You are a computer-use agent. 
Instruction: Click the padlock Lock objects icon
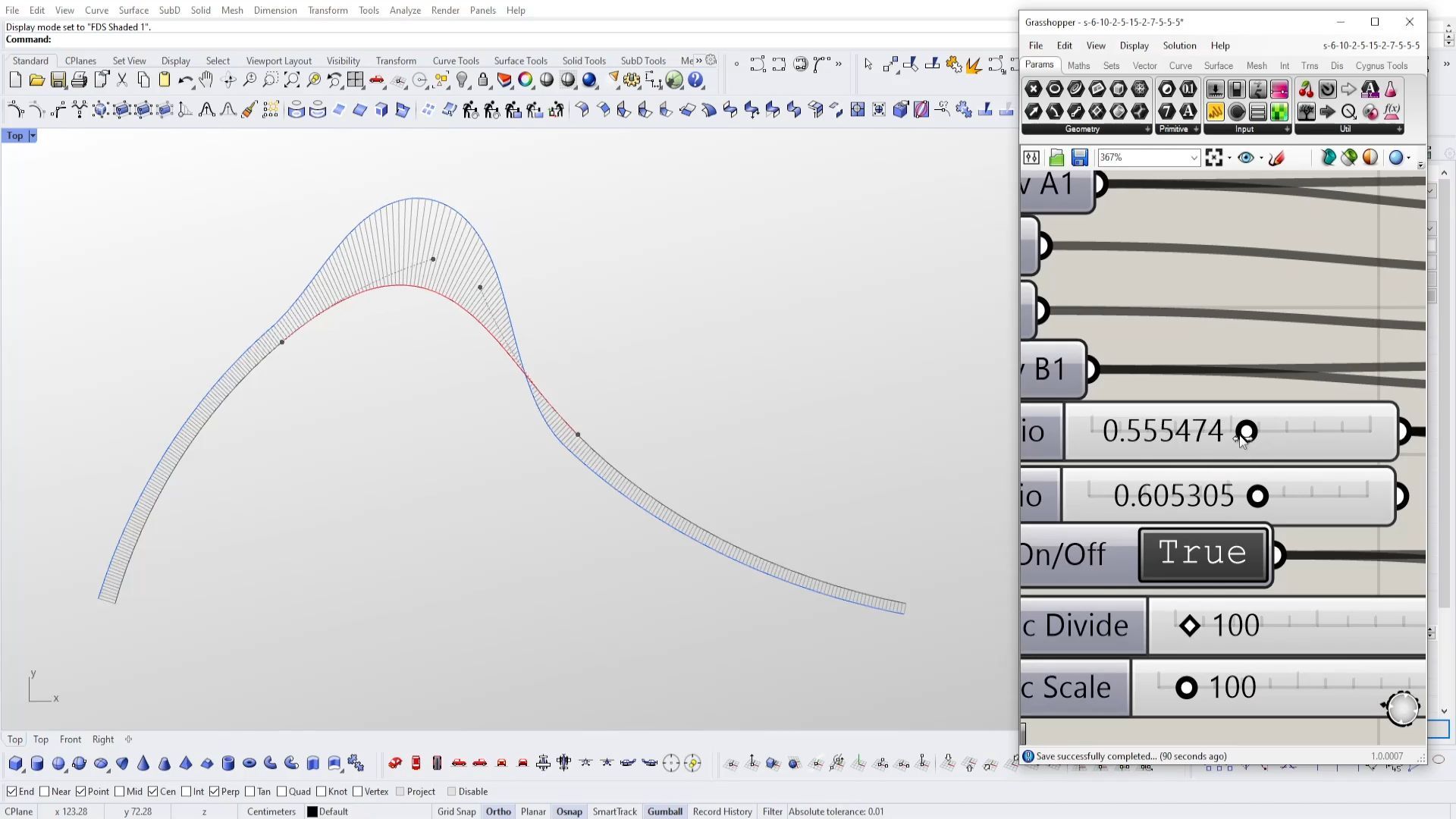tap(483, 80)
